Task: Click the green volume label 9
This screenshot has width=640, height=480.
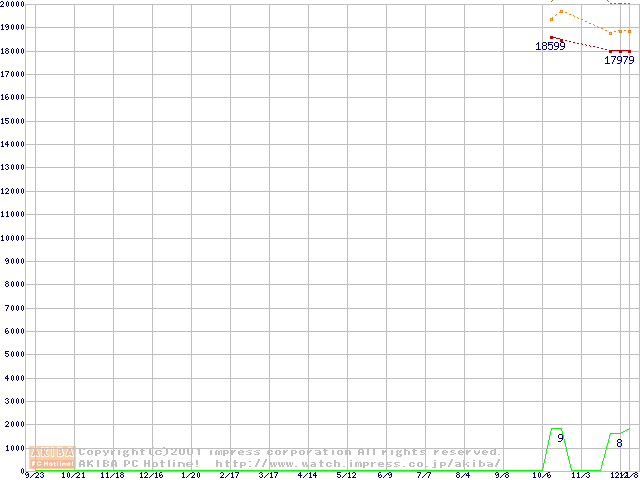Action: 561,438
